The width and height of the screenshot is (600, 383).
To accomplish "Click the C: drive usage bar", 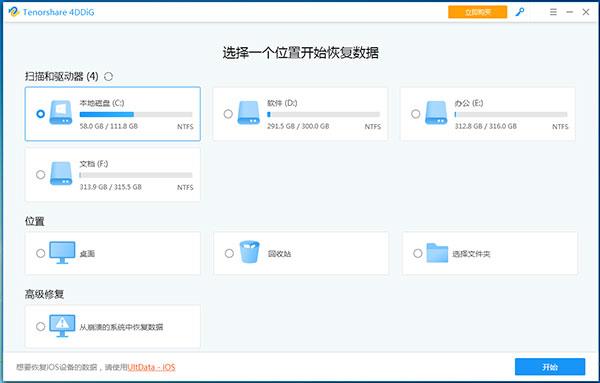I will click(136, 114).
